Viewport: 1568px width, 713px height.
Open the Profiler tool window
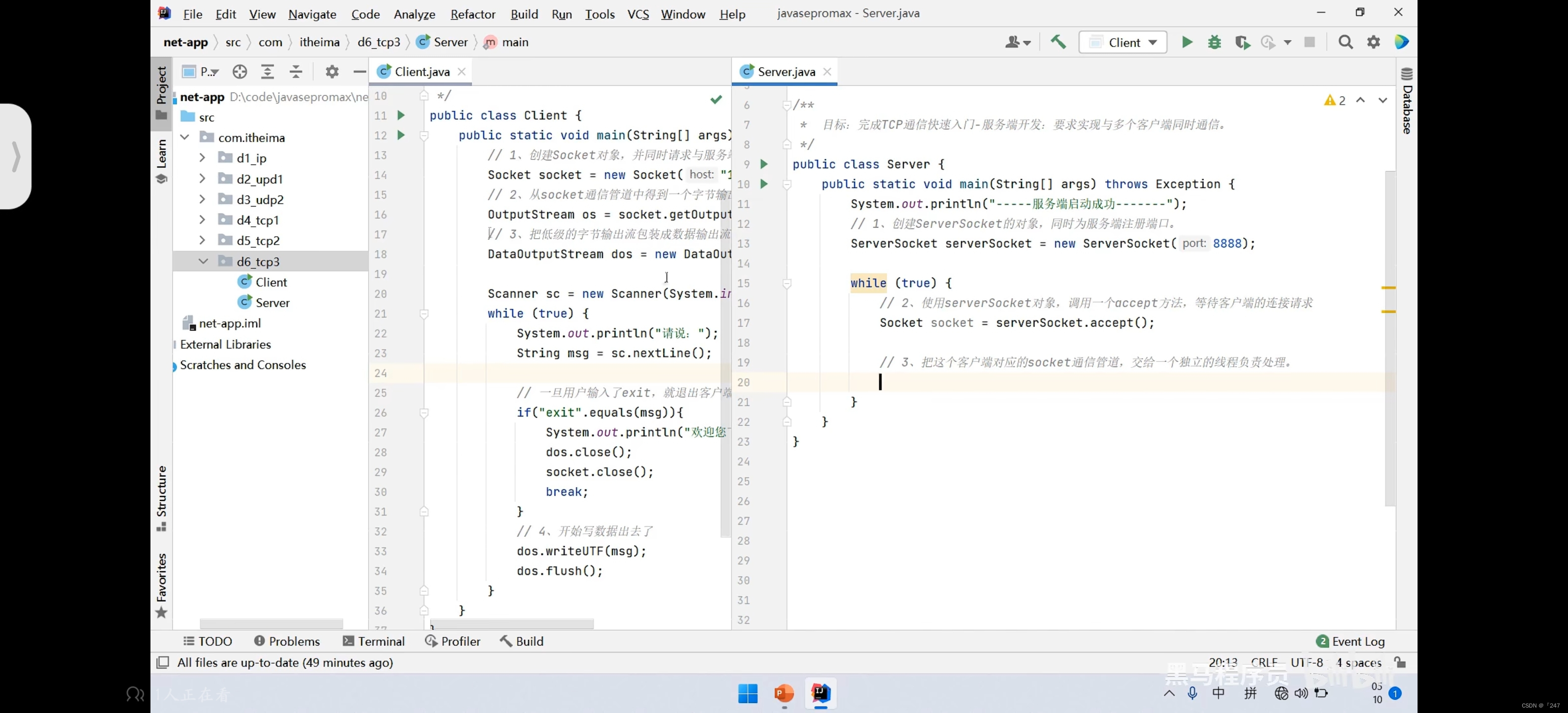point(453,641)
